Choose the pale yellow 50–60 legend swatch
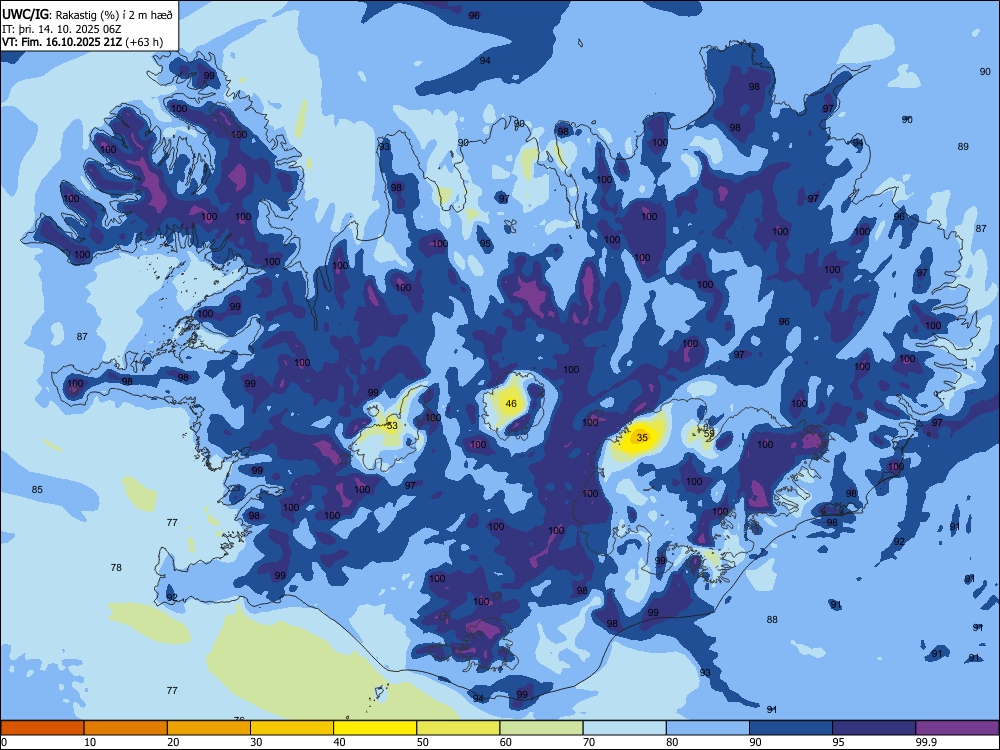This screenshot has width=1000, height=750. [x=459, y=728]
